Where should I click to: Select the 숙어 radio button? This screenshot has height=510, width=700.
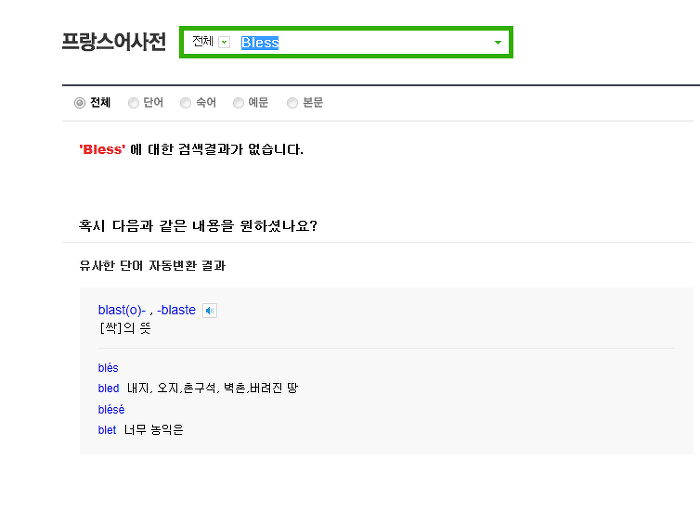[185, 103]
